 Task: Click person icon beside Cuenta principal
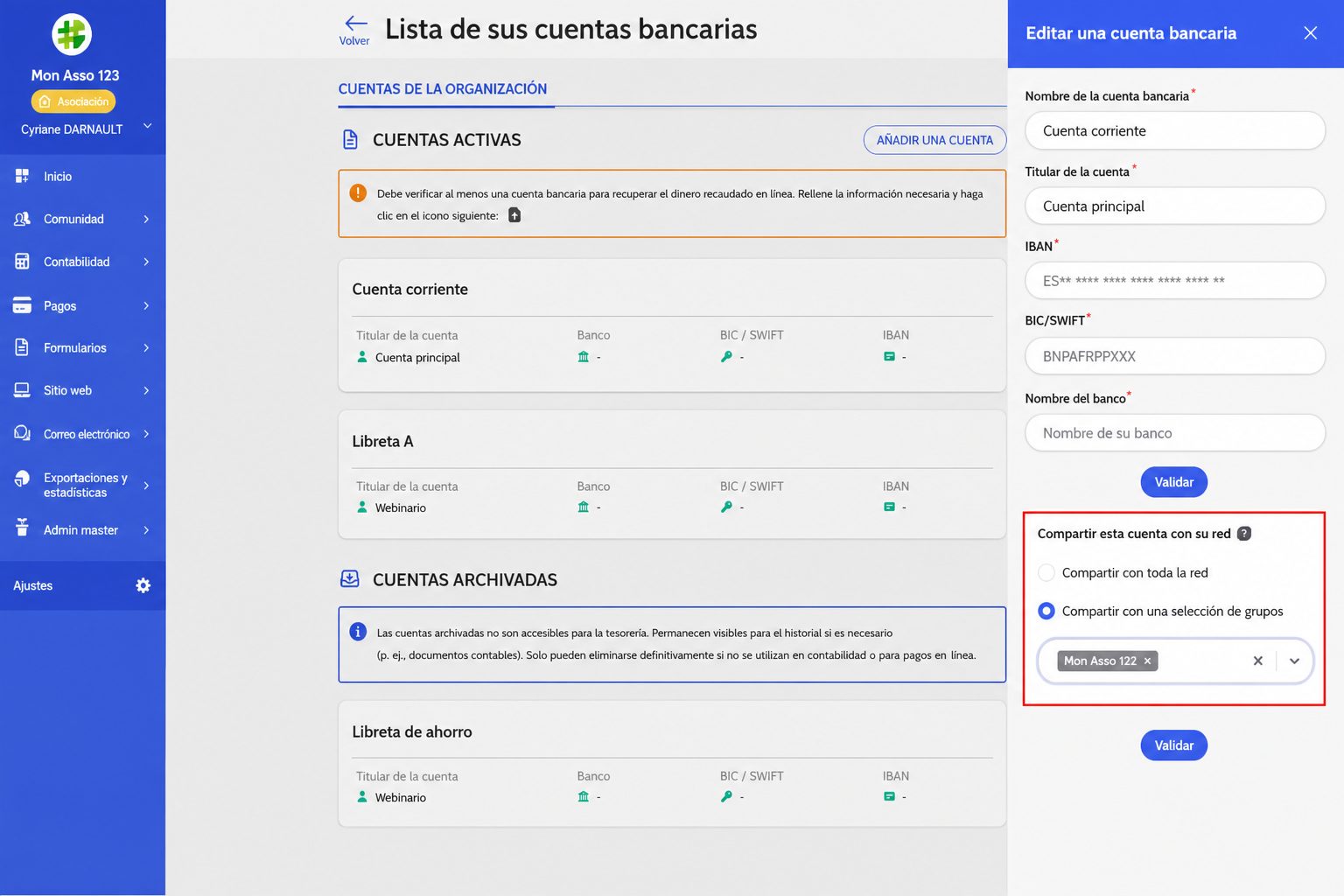[x=362, y=356]
